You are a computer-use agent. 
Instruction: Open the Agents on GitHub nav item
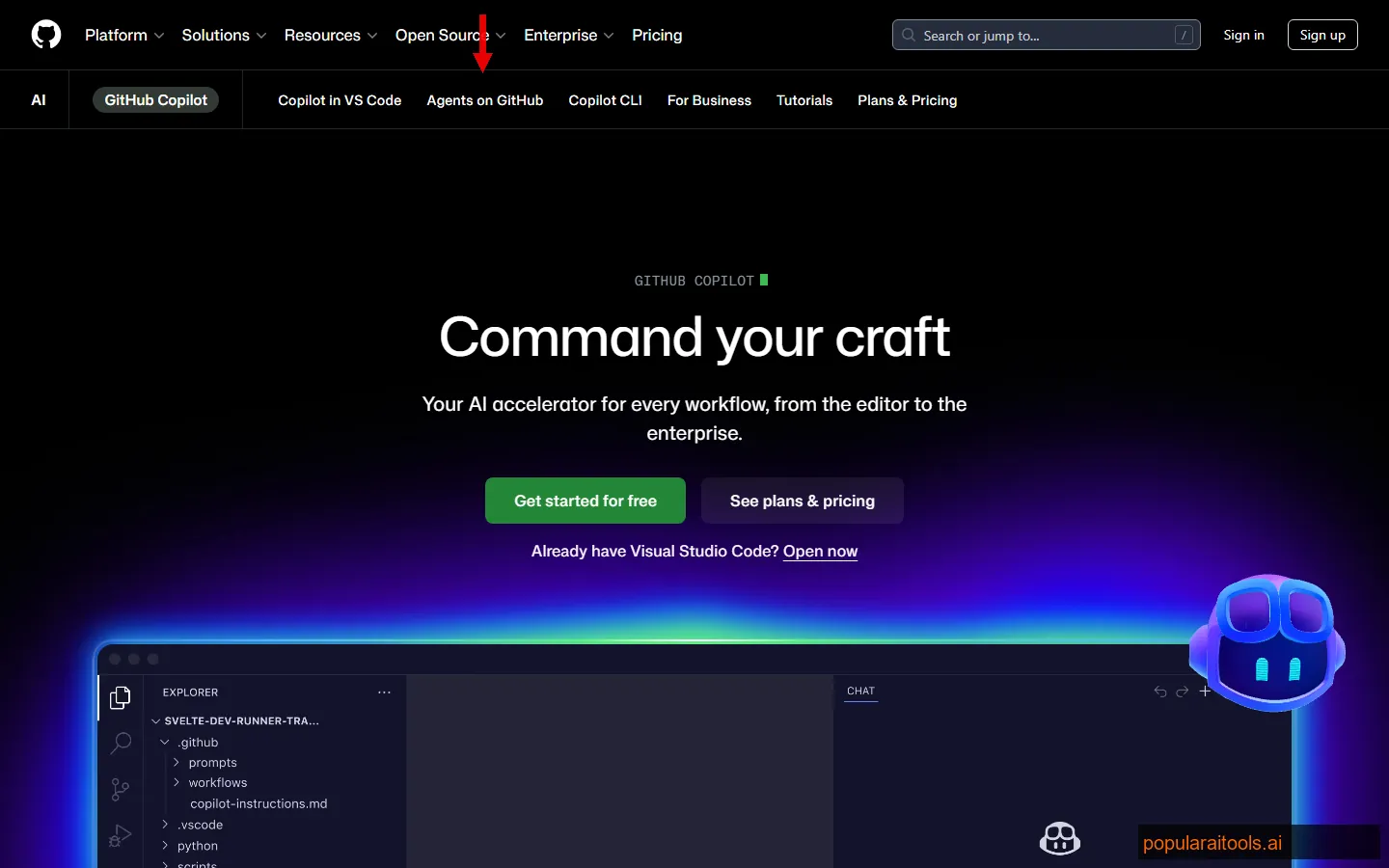(x=484, y=100)
